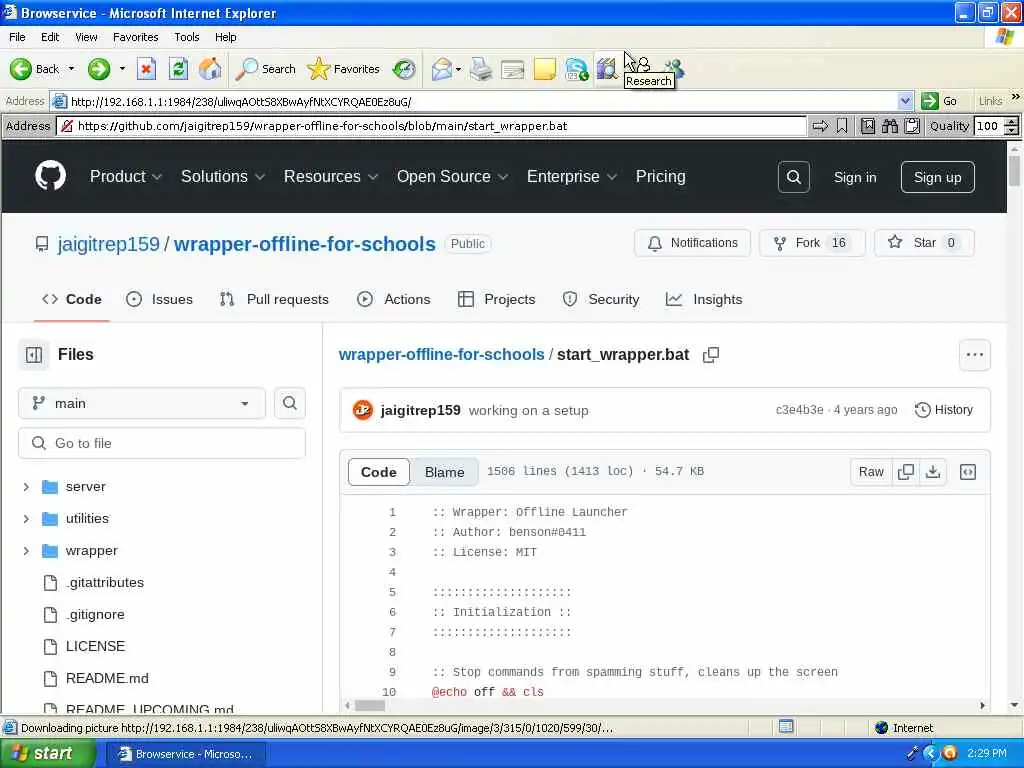
Task: Switch to Blame view toggle
Action: [x=444, y=472]
